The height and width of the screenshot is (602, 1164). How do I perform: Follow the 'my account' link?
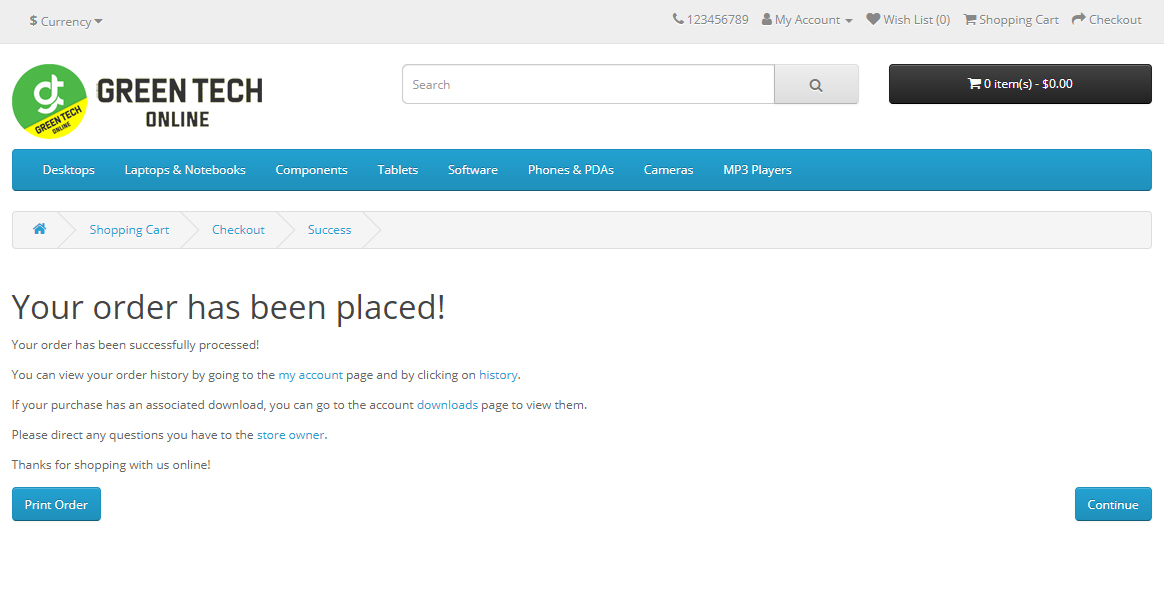click(x=310, y=375)
